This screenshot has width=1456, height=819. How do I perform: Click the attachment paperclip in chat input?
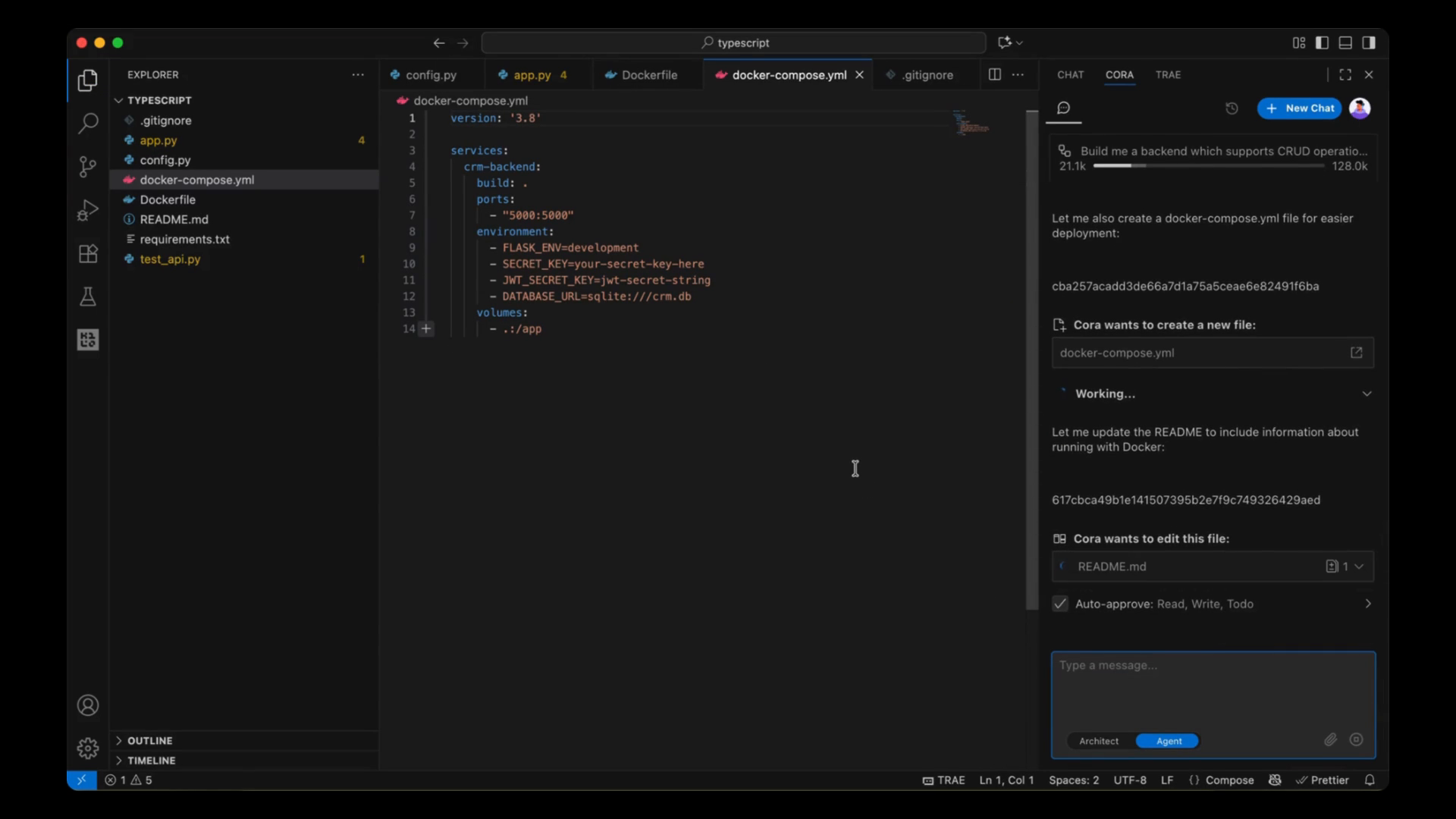tap(1331, 739)
